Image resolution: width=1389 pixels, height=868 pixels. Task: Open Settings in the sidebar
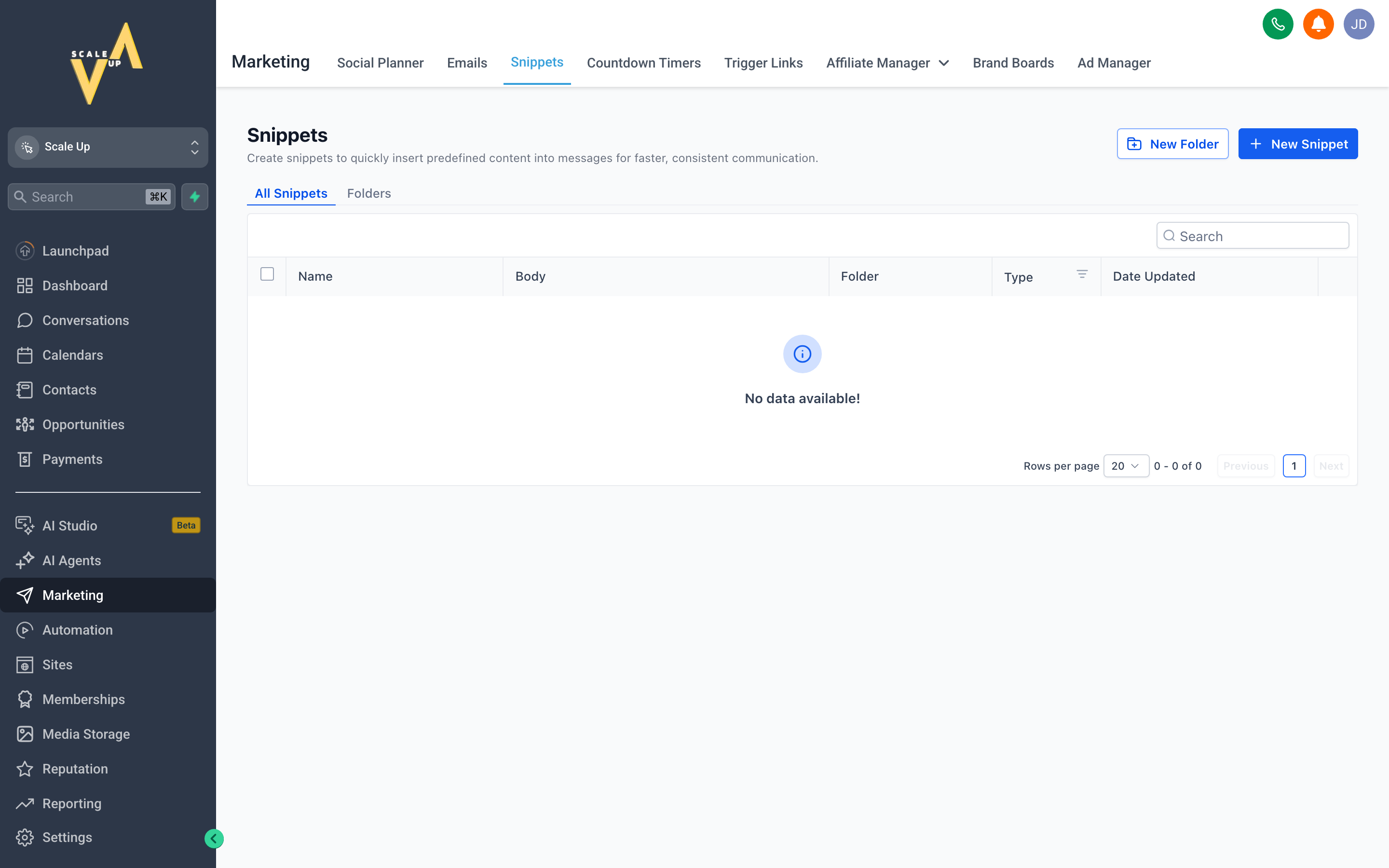pos(108,837)
